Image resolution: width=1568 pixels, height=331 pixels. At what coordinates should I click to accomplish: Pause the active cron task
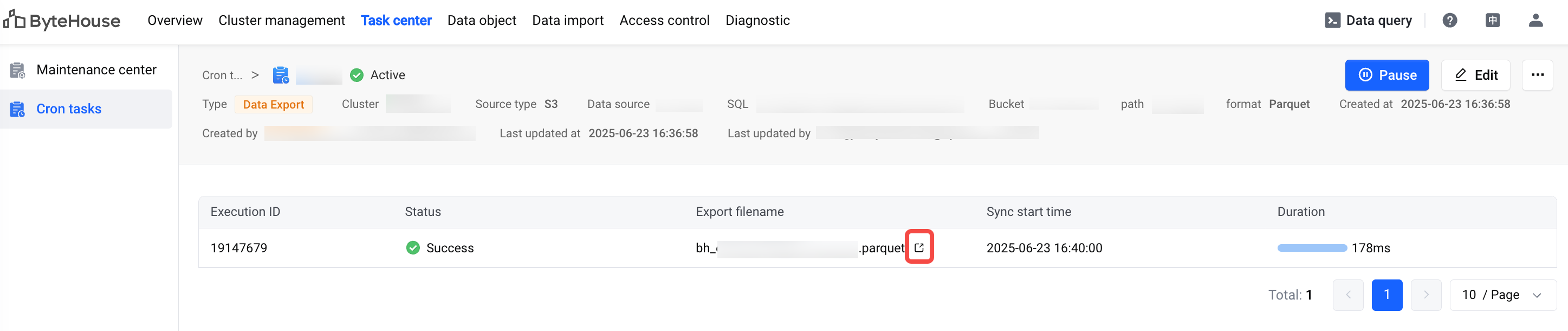click(1386, 75)
